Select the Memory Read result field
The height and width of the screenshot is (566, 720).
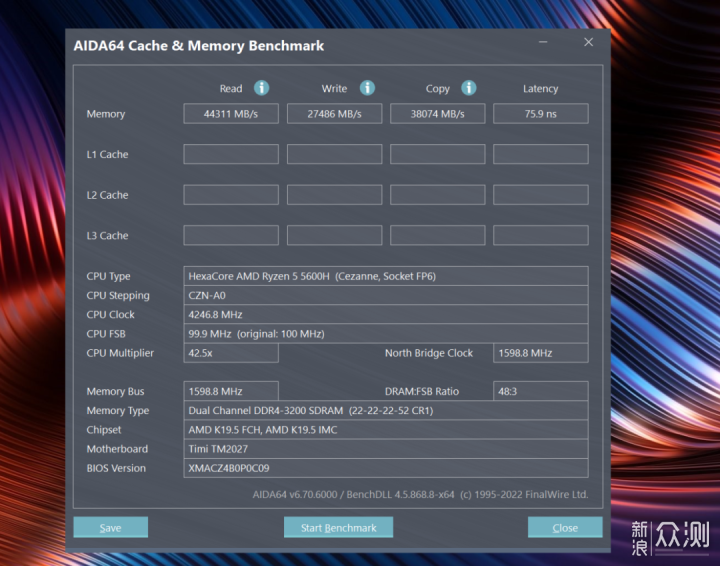[x=231, y=114]
